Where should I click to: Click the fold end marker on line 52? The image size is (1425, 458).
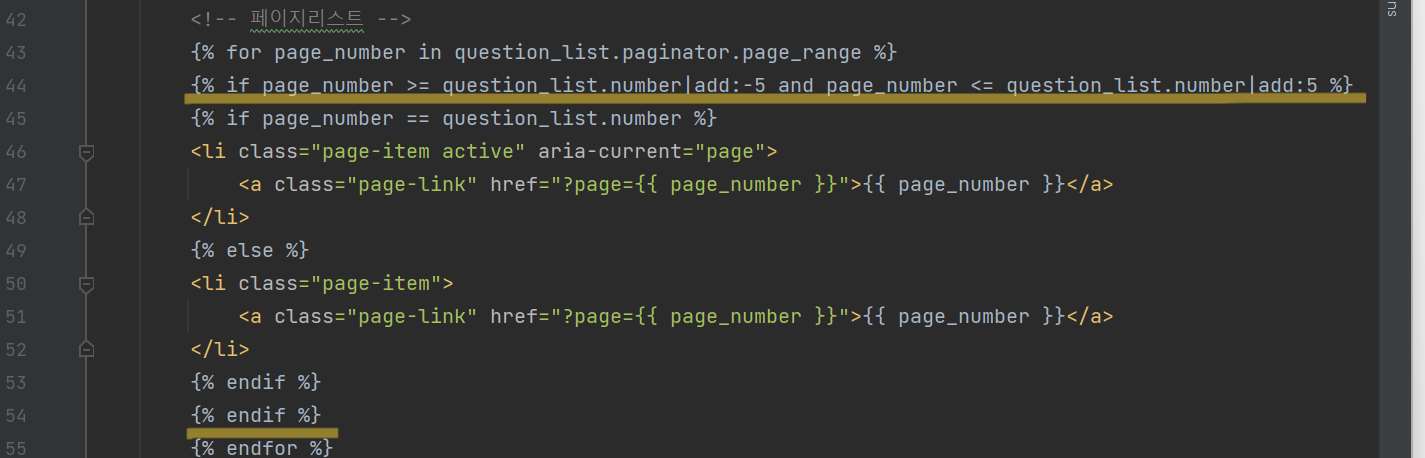tap(86, 349)
